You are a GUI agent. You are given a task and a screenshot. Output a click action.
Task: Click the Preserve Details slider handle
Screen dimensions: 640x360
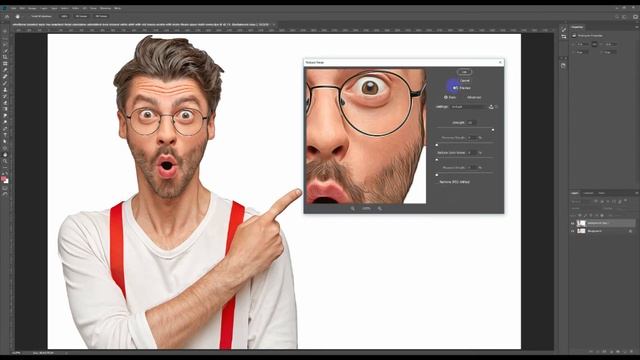pyautogui.click(x=437, y=145)
